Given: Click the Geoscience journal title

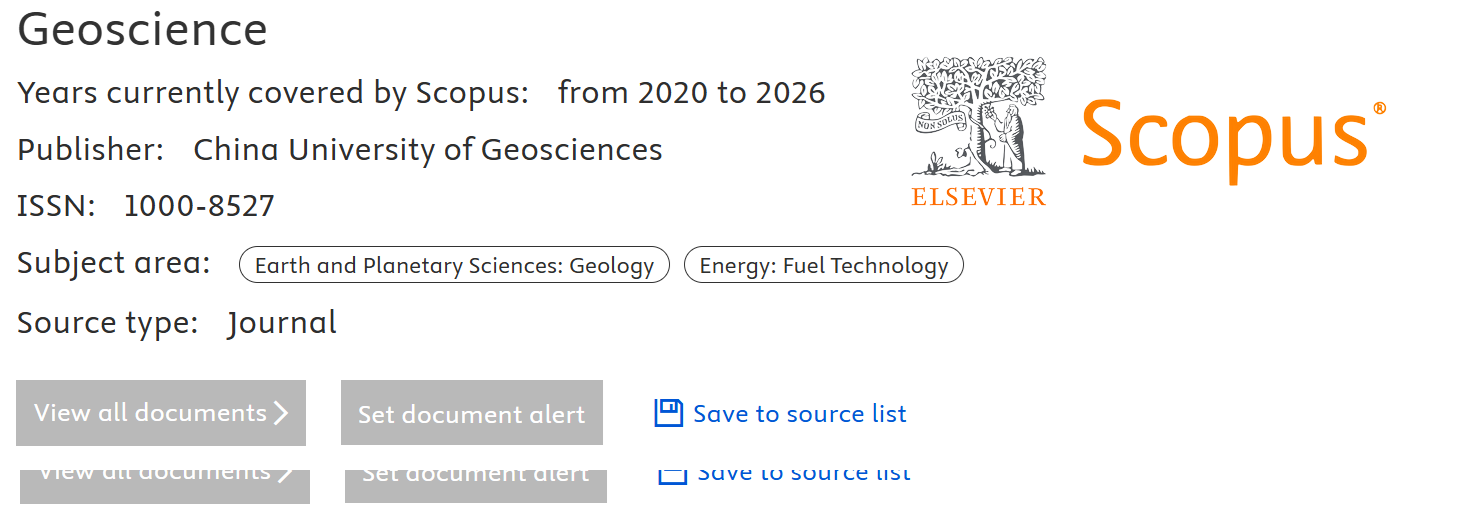Looking at the screenshot, I should coord(143,30).
